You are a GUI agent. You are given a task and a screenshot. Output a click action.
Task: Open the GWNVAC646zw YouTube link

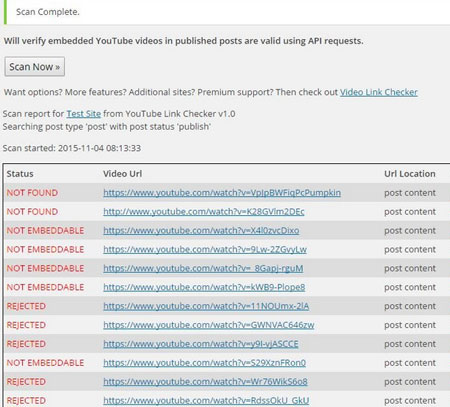pos(209,325)
